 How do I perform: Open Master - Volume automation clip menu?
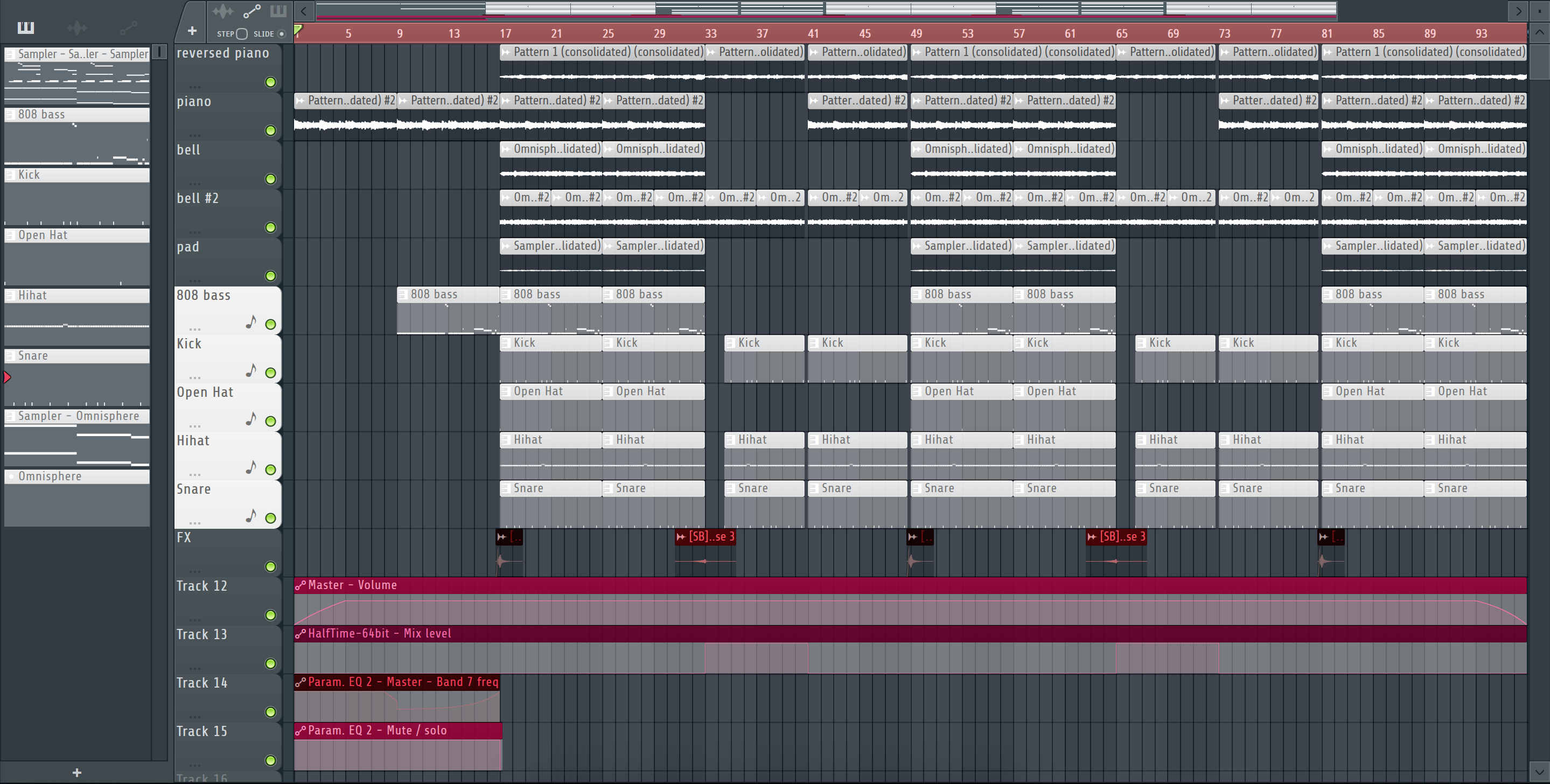301,585
